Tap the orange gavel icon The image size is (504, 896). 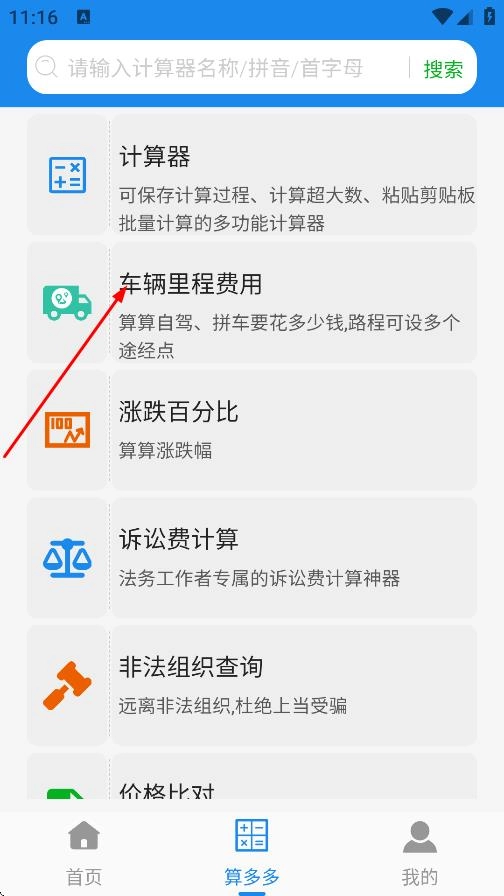(67, 685)
